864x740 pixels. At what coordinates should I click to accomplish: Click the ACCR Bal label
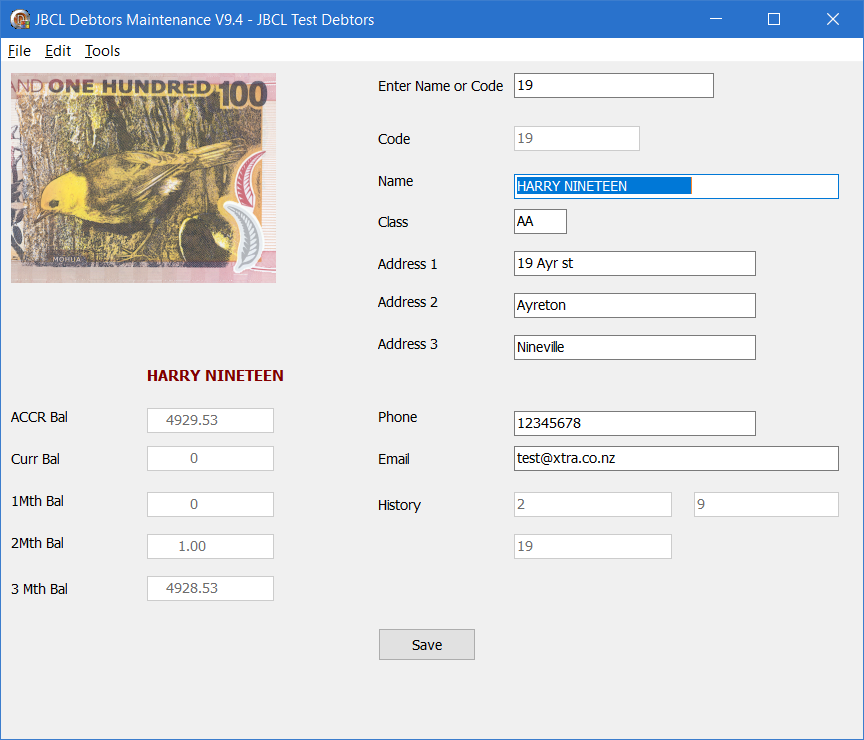coord(39,417)
